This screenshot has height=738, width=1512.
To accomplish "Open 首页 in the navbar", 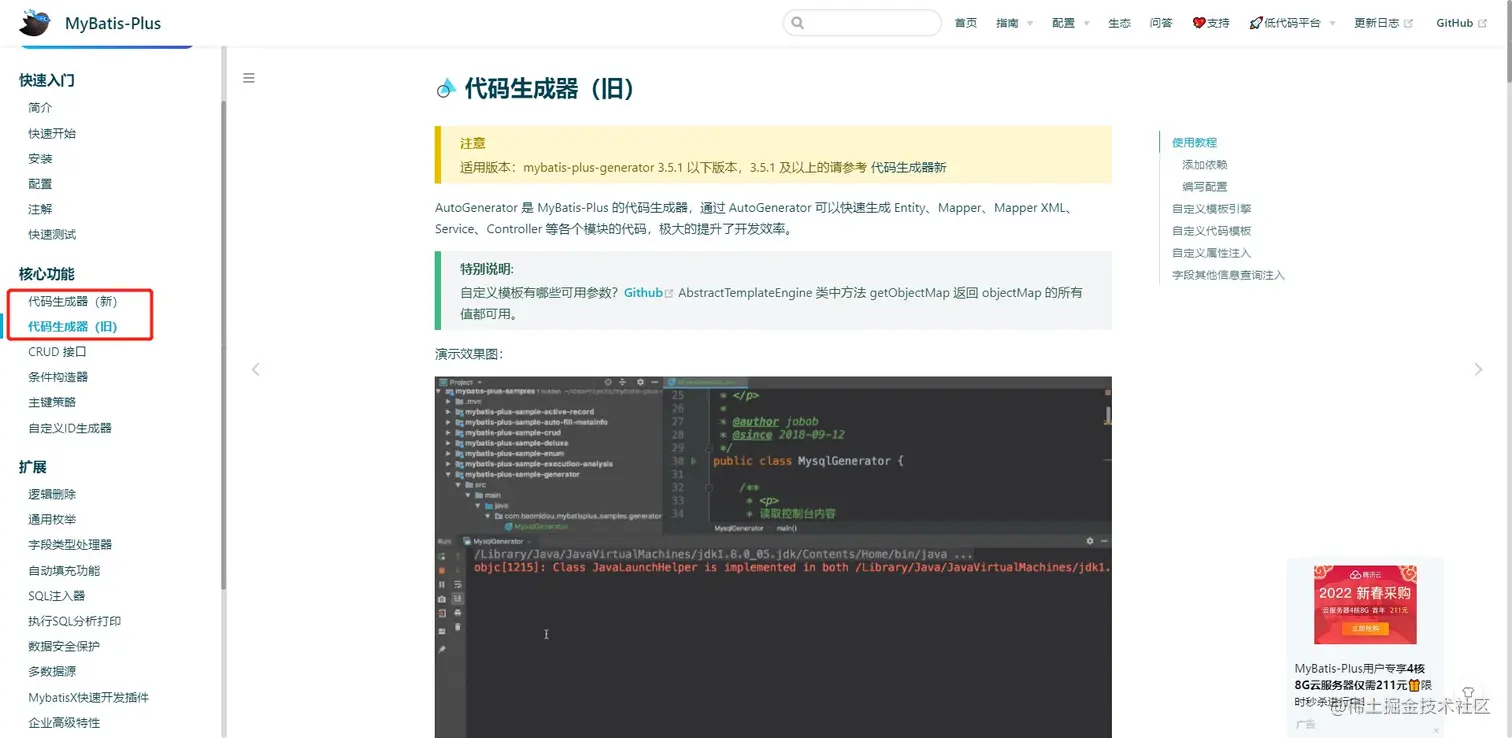I will pyautogui.click(x=966, y=23).
